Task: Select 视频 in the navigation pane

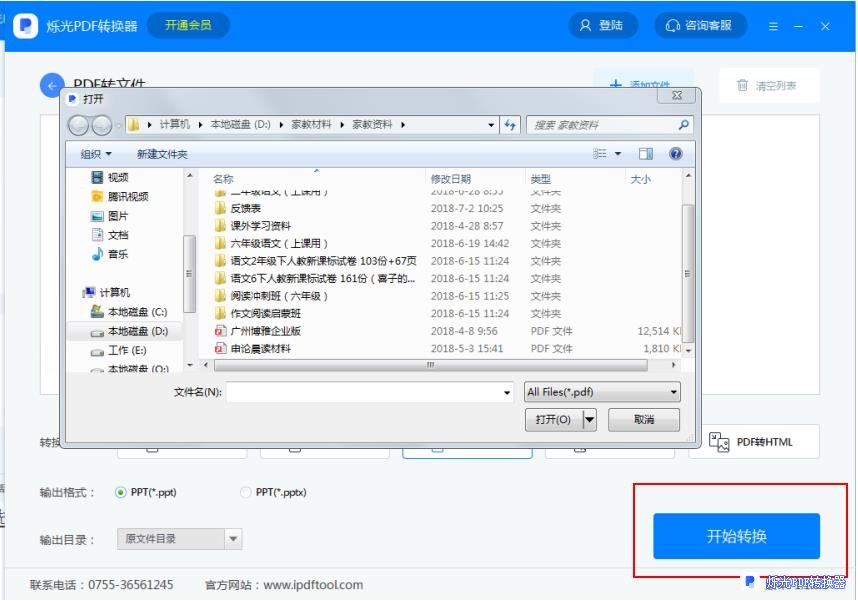Action: (x=110, y=177)
